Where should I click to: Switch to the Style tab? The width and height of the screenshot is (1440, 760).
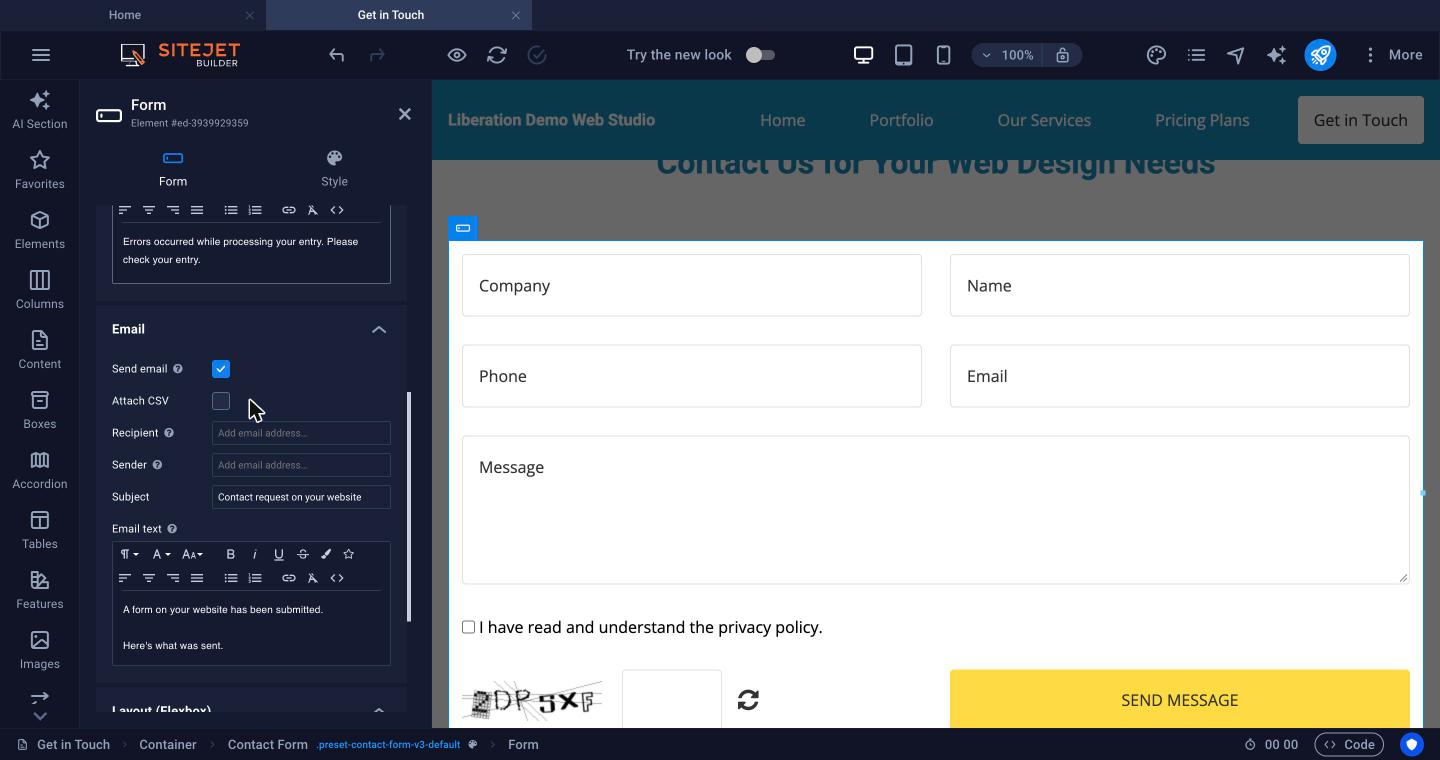(x=334, y=168)
